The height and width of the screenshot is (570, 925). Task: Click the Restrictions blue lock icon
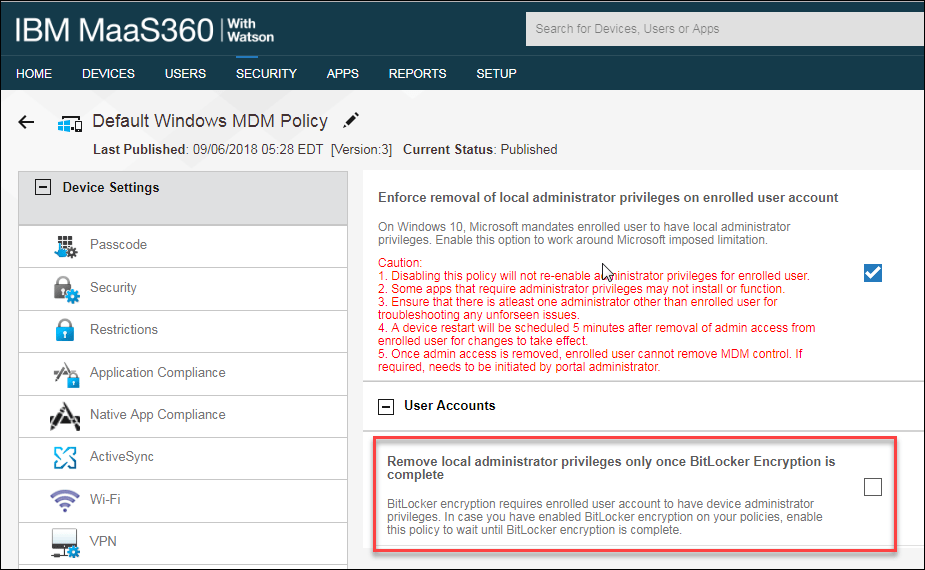65,330
